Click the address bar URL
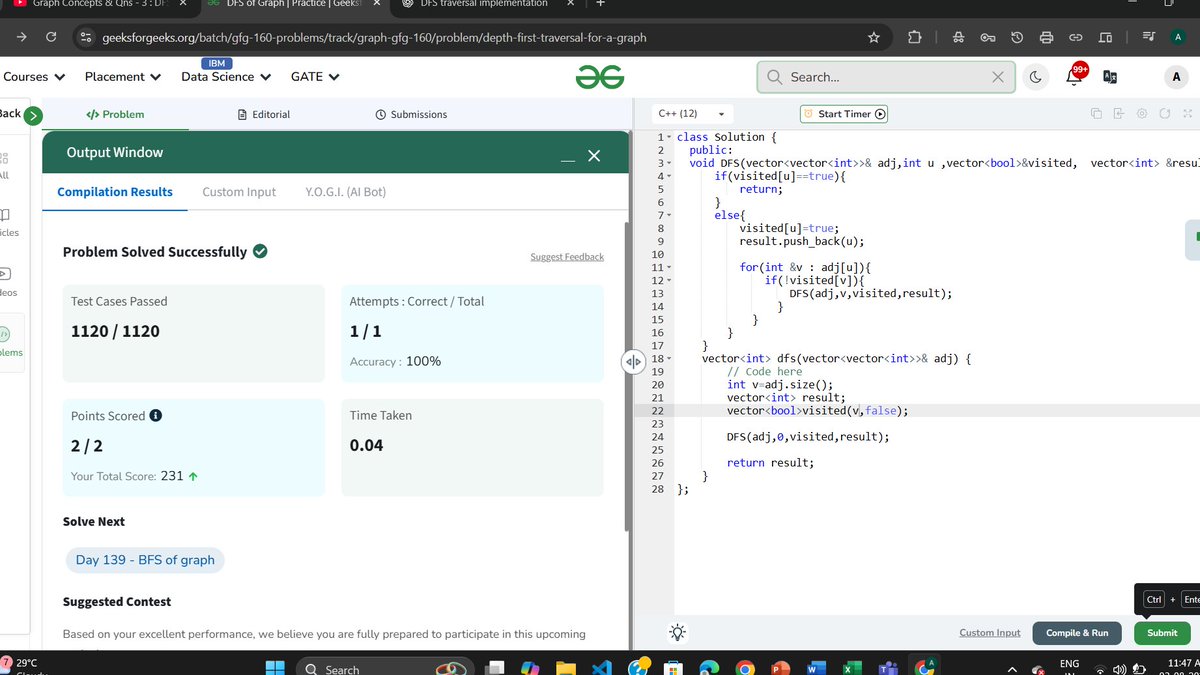The width and height of the screenshot is (1200, 675). click(x=375, y=38)
